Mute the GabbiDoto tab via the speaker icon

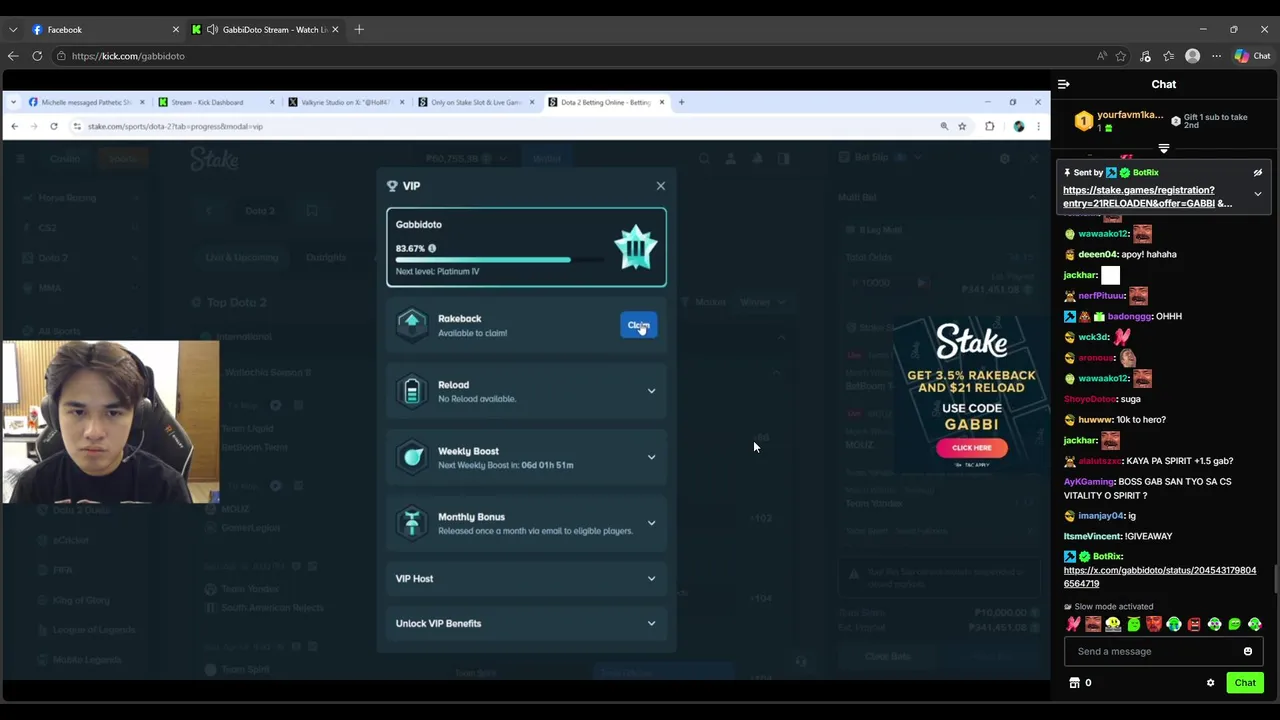tap(212, 29)
